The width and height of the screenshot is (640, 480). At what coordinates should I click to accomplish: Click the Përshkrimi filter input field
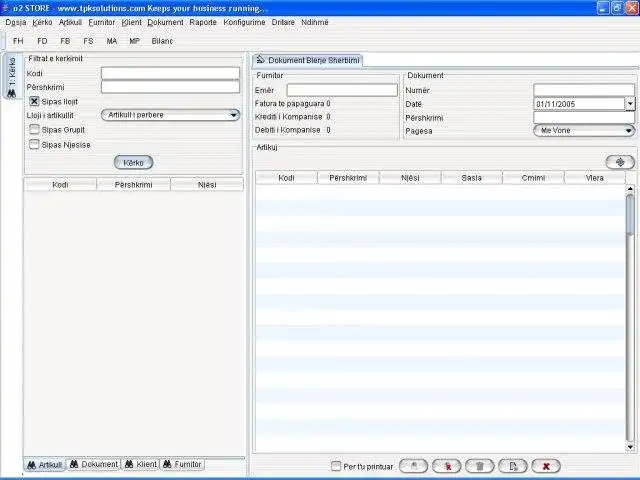pyautogui.click(x=170, y=87)
